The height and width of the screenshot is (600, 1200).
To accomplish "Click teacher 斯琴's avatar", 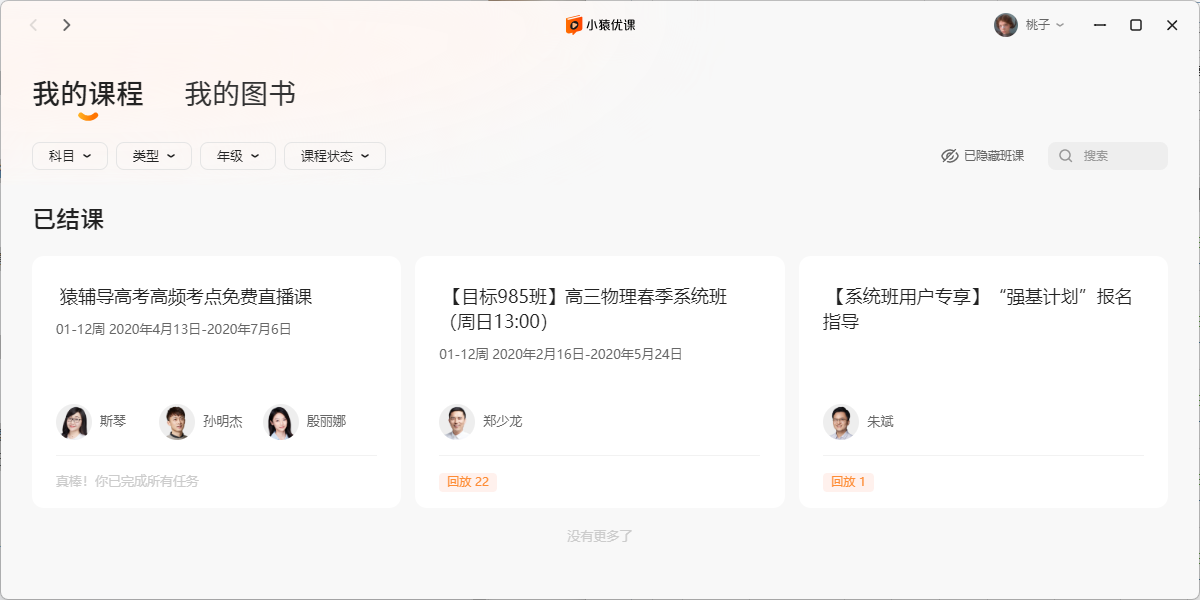I will coord(73,422).
